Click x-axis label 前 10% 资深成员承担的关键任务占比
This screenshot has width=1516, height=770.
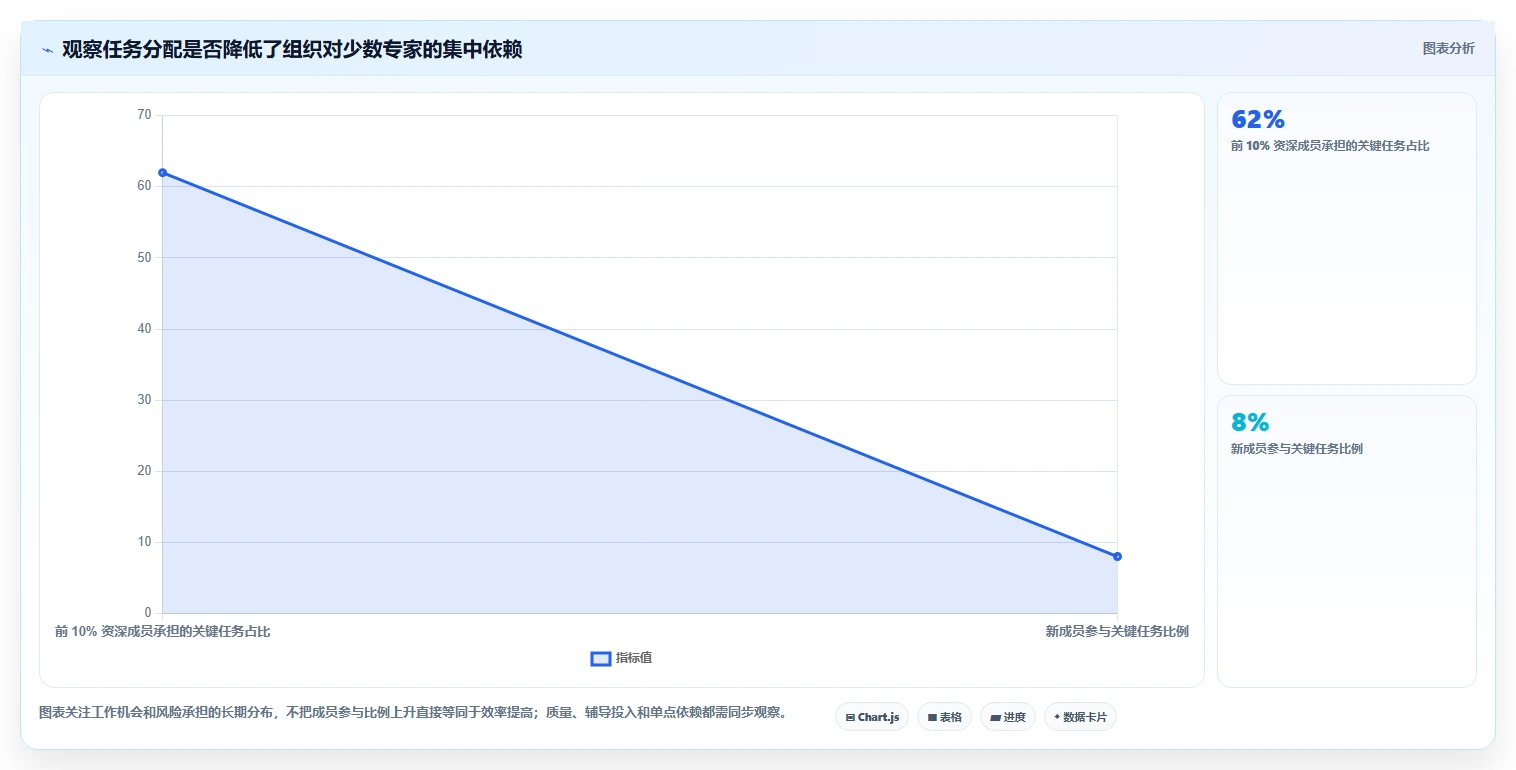click(x=163, y=632)
